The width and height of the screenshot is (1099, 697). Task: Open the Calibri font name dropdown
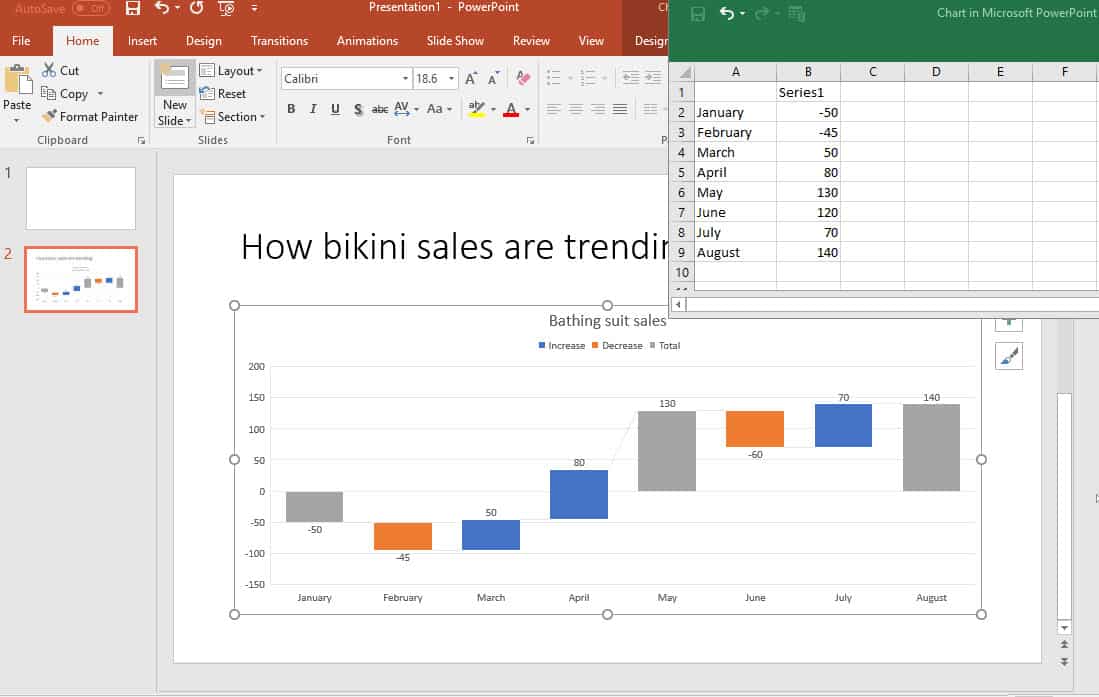click(405, 78)
